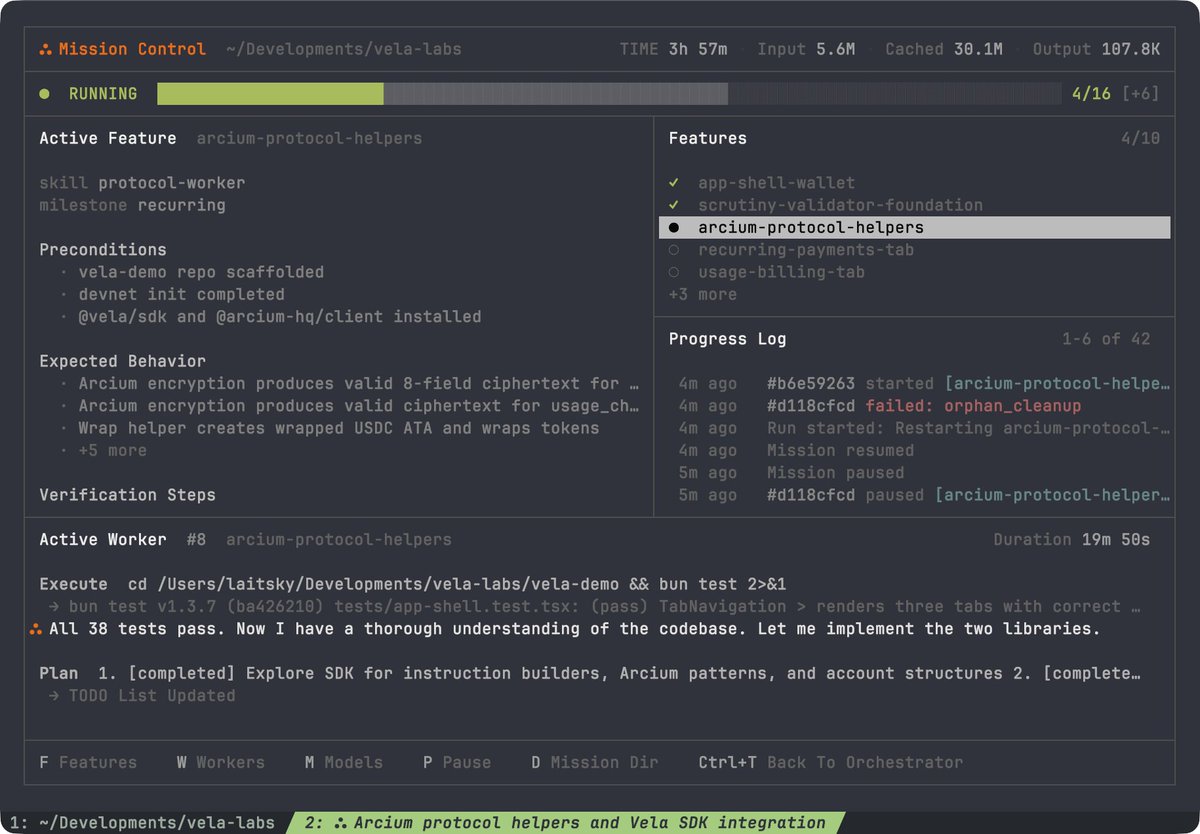Click 'Wrap helper creates wrapped USDC ATA' item
The image size is (1200, 834).
339,428
